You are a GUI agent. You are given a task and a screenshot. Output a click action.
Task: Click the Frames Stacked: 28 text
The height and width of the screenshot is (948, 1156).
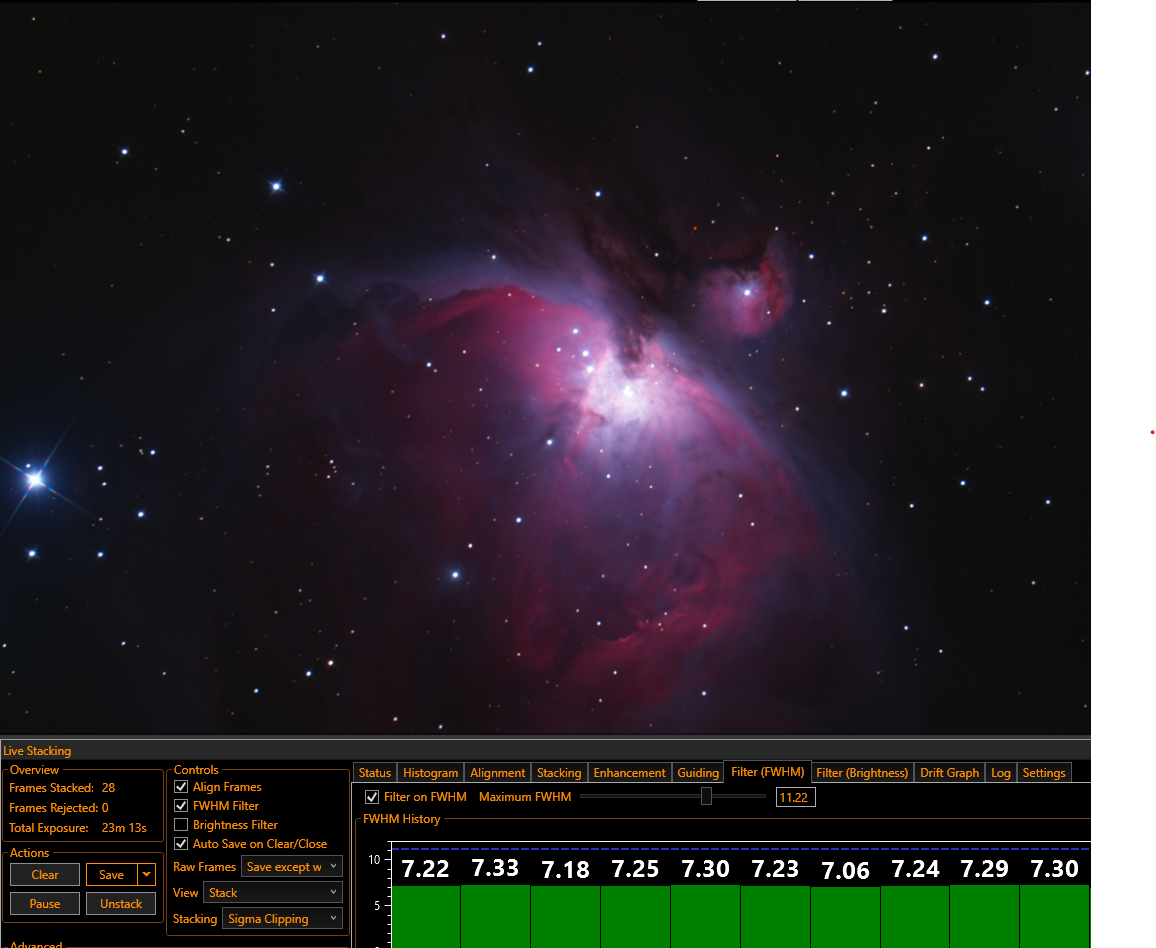[x=62, y=788]
